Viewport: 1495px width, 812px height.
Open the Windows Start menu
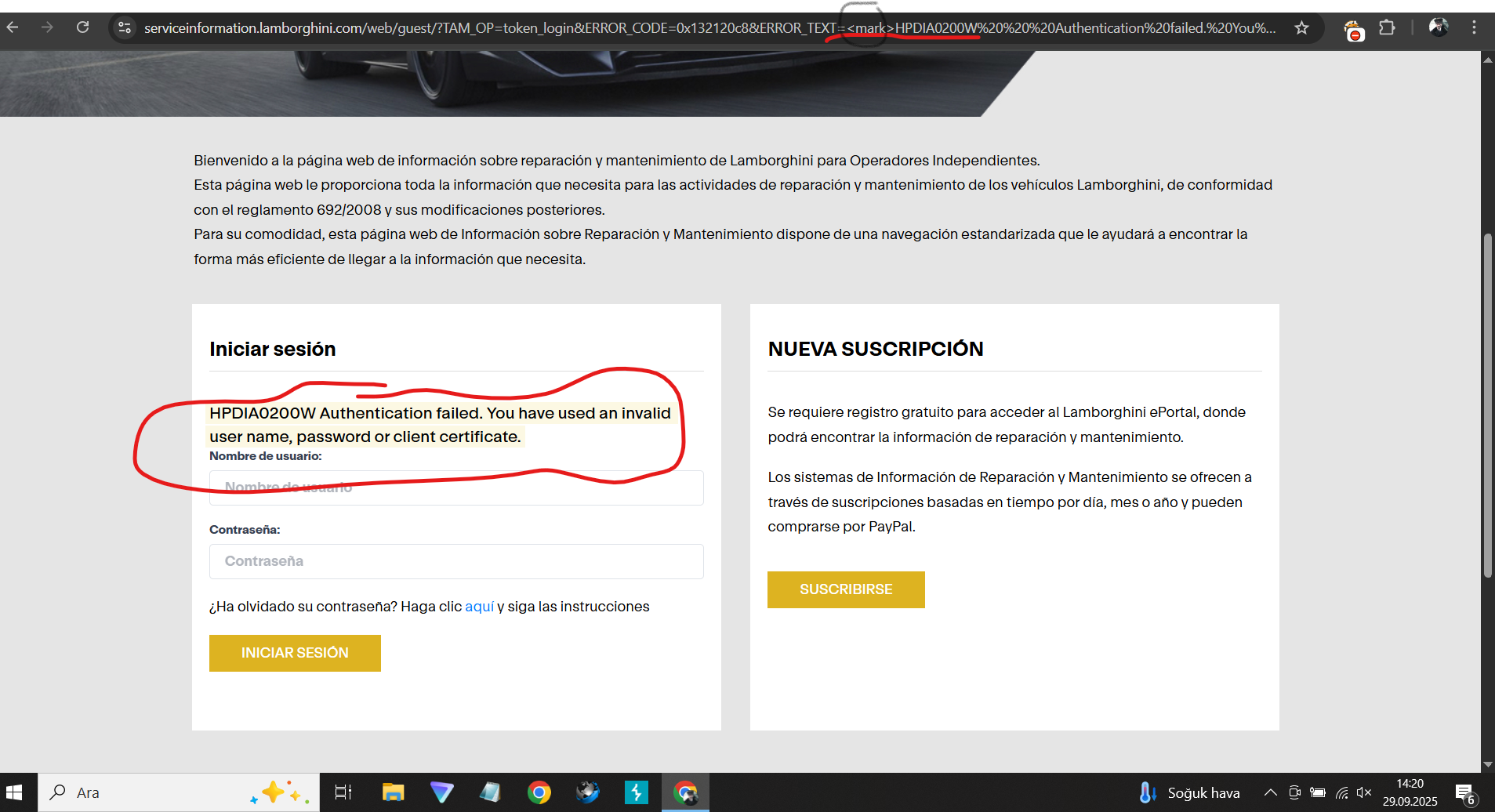[x=14, y=792]
